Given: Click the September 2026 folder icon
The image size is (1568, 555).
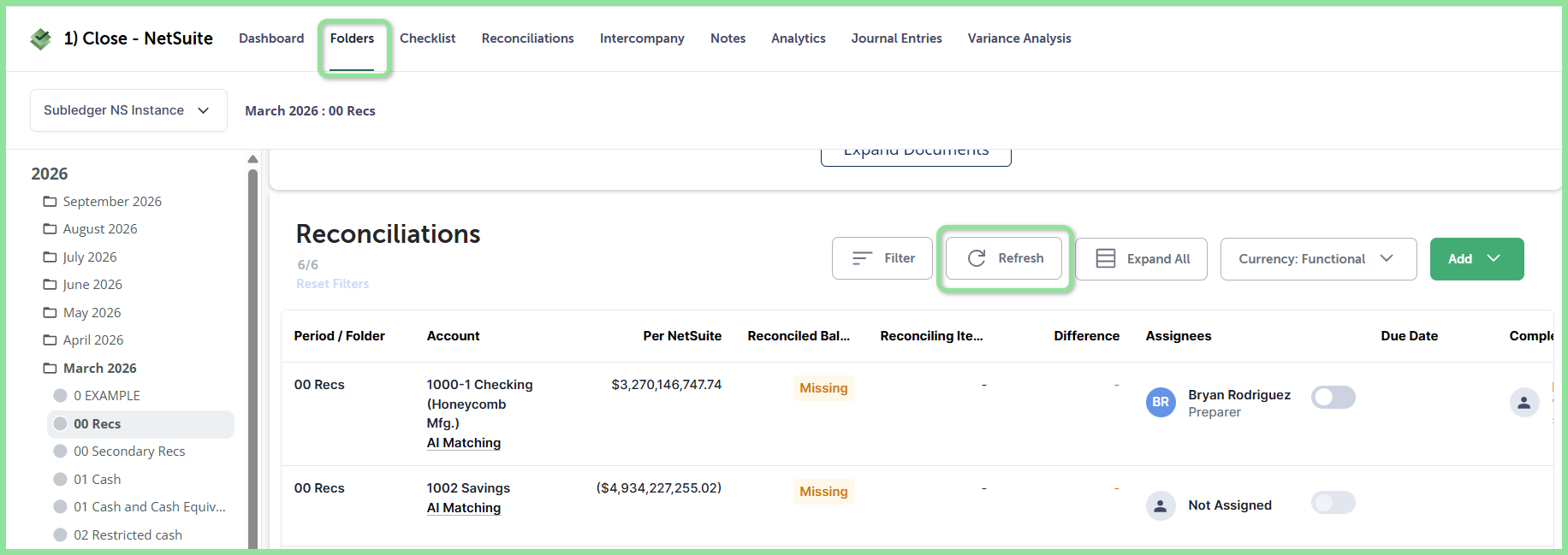Looking at the screenshot, I should tap(50, 202).
